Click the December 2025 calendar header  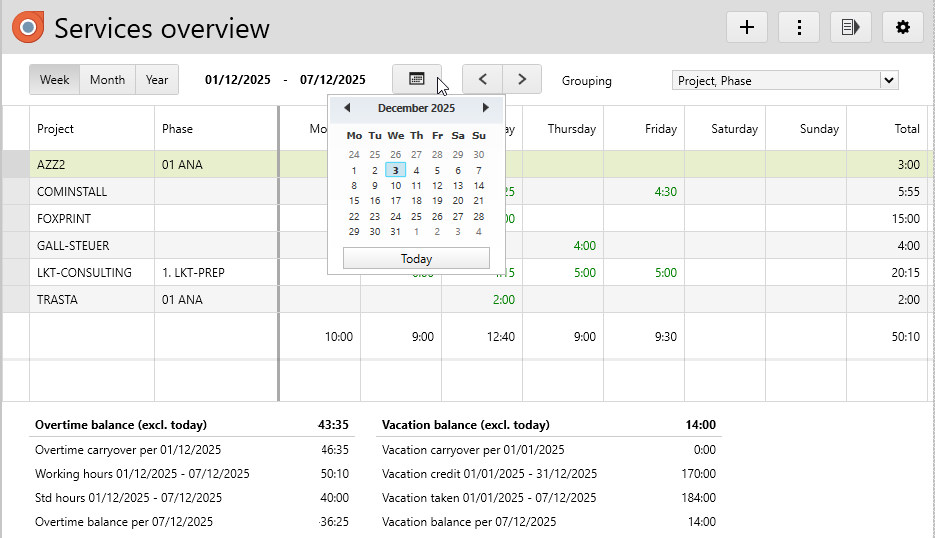[416, 108]
